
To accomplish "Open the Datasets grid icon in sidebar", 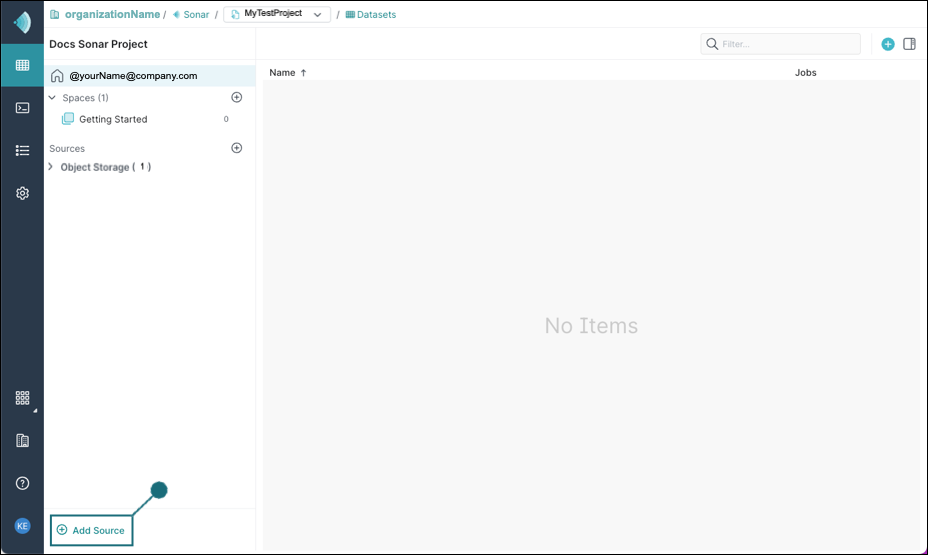I will [22, 65].
